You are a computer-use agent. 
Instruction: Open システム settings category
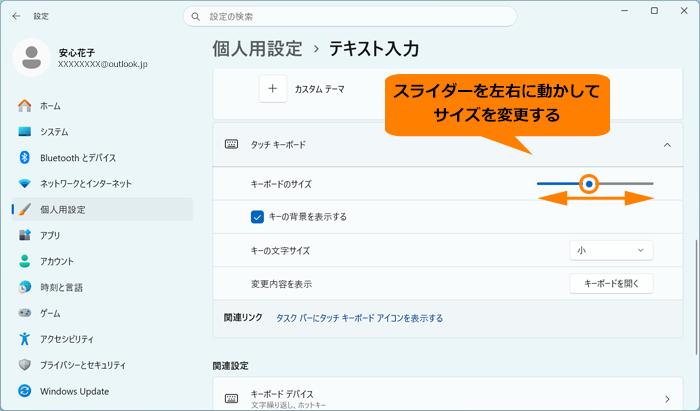[x=102, y=132]
